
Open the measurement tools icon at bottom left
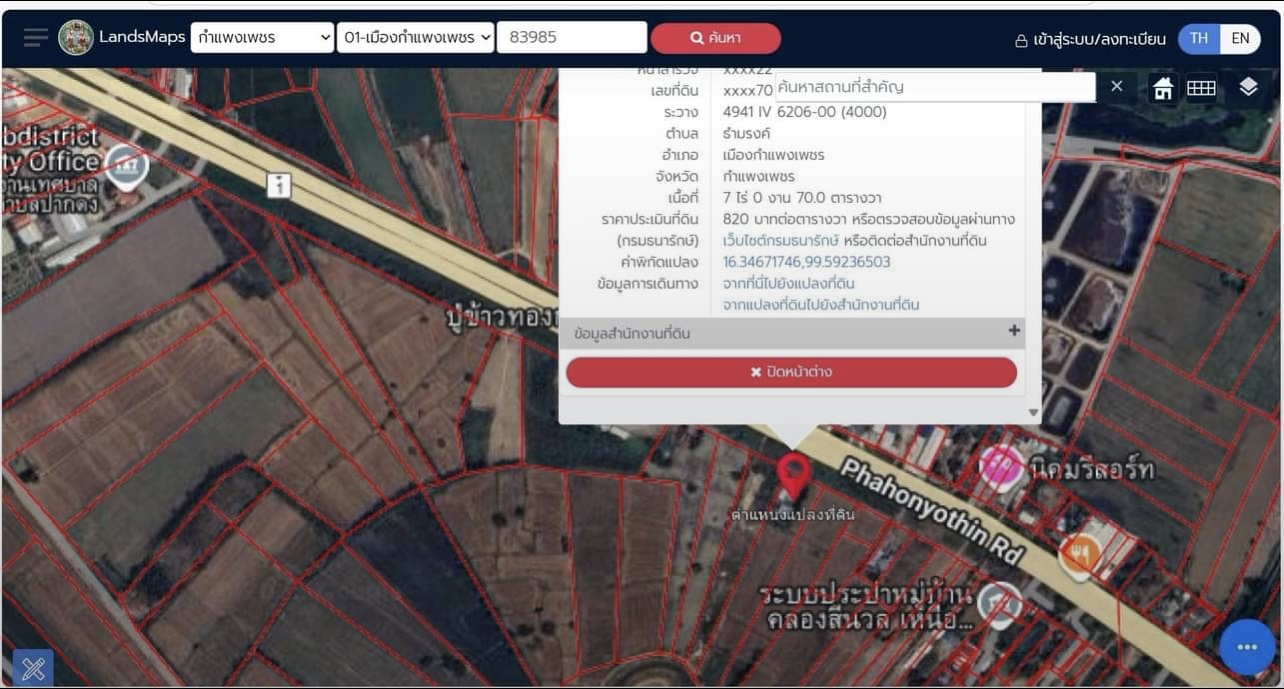tap(33, 668)
